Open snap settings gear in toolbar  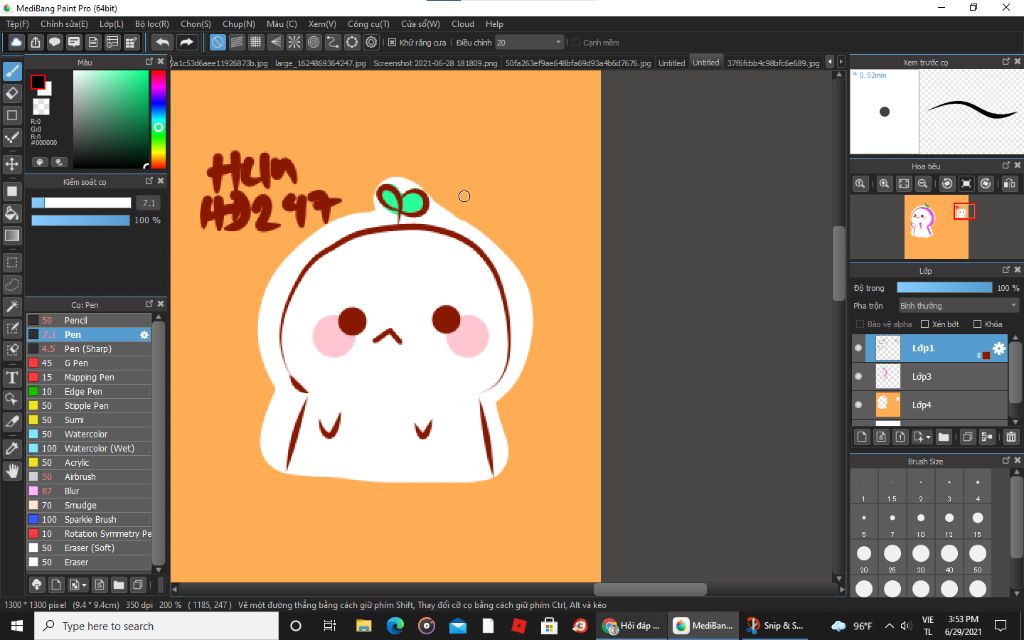click(372, 42)
